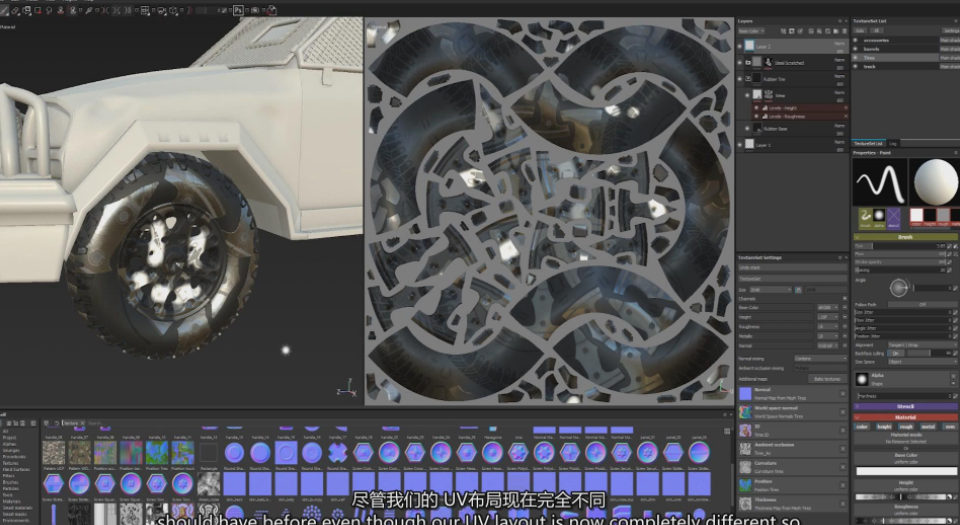Click the add channel icon beside Channels
This screenshot has width=960, height=525.
point(845,299)
